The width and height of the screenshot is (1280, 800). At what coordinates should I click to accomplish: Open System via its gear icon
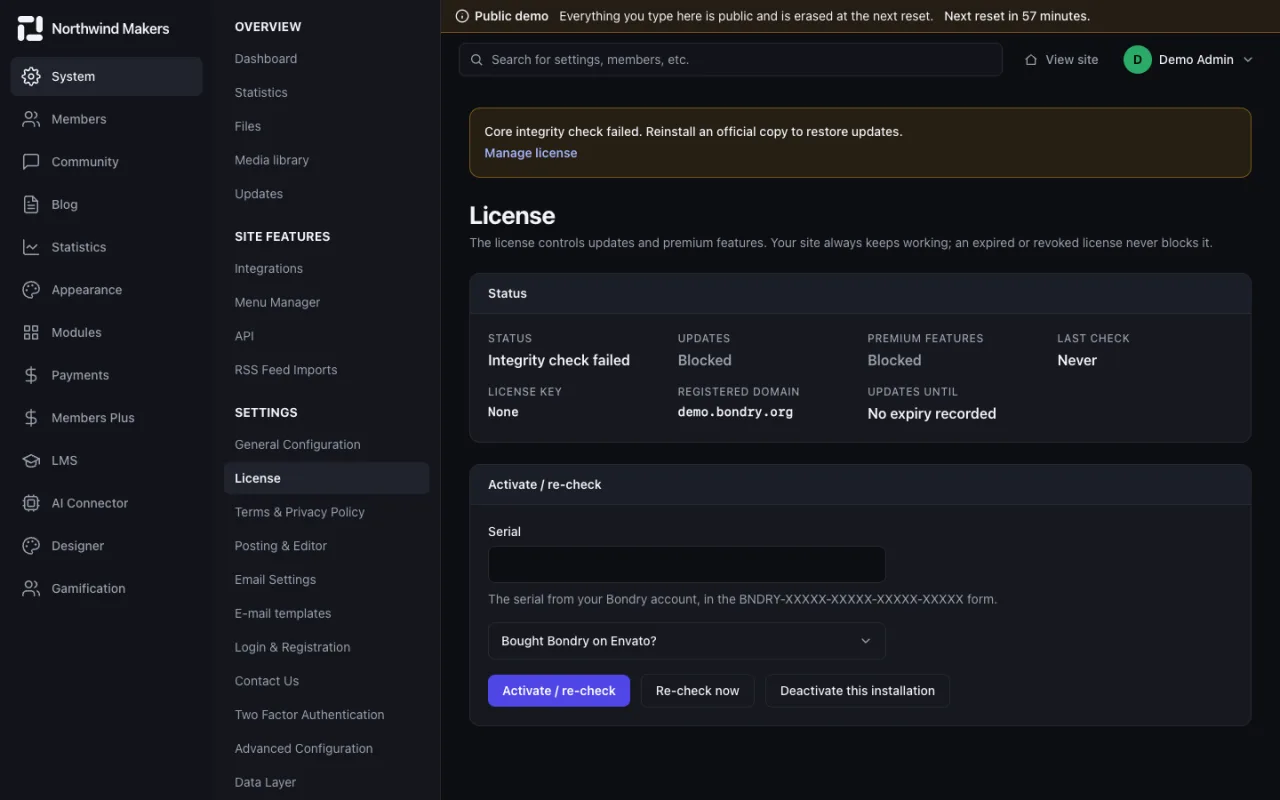click(x=31, y=76)
